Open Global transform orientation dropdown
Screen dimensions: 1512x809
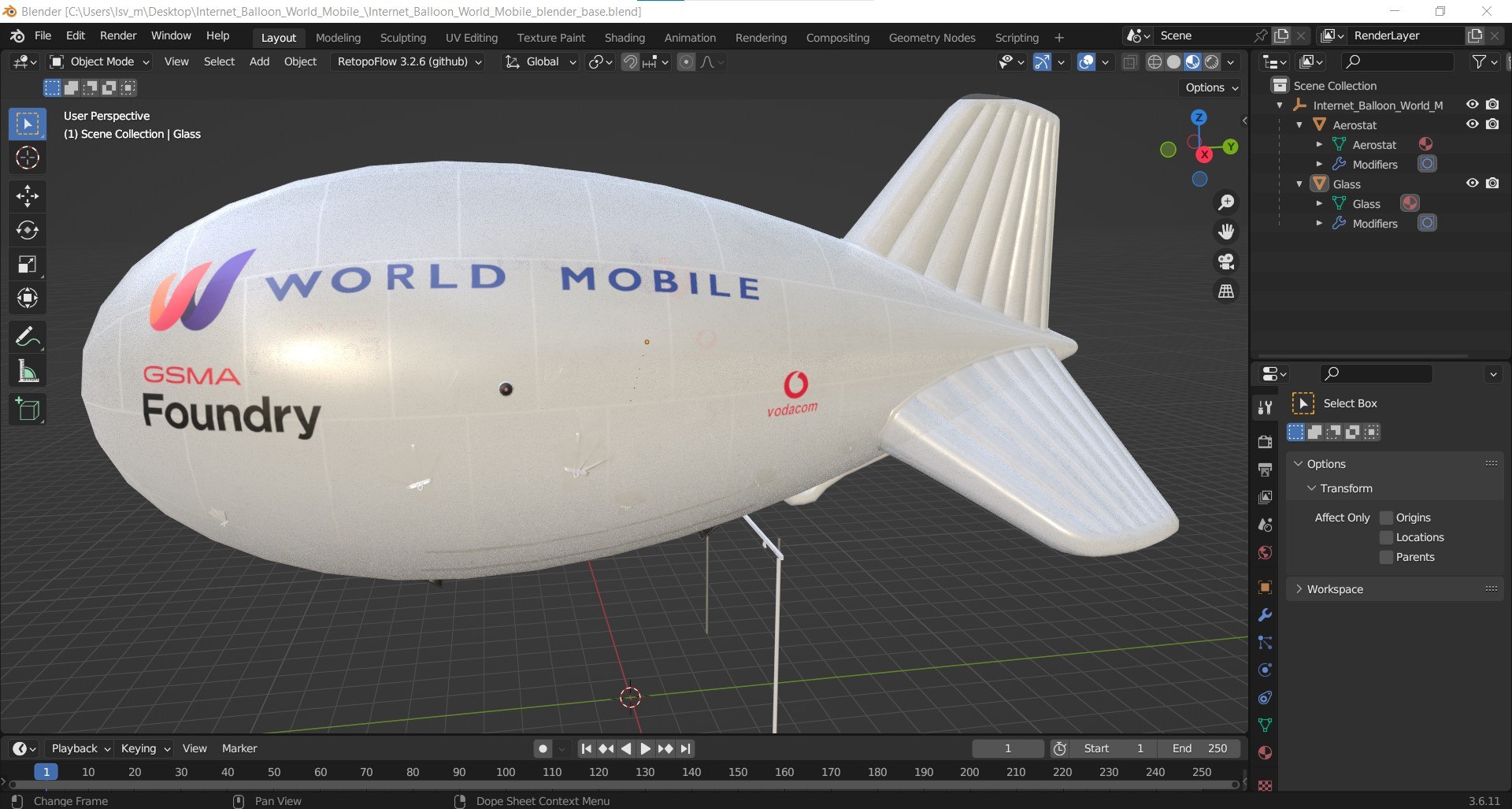click(x=541, y=61)
